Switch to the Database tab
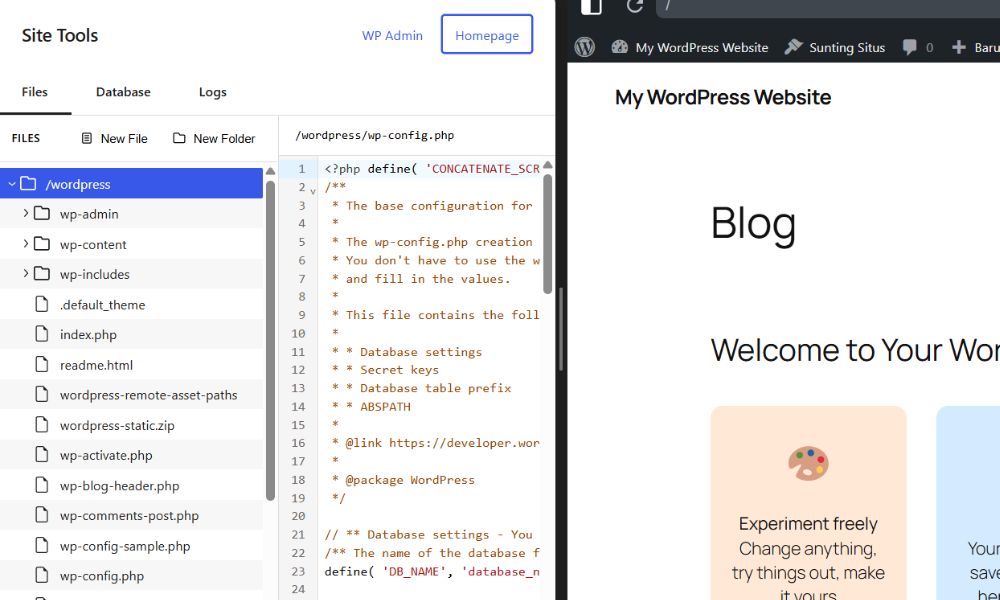The image size is (1000, 600). point(123,92)
